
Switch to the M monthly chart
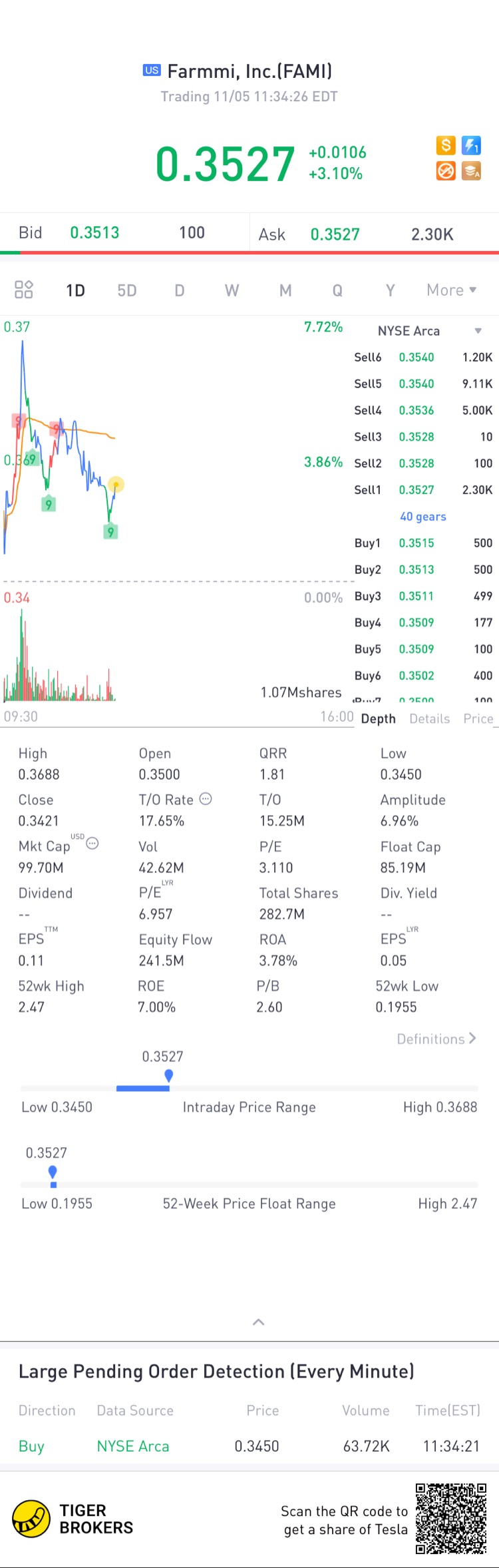285,290
